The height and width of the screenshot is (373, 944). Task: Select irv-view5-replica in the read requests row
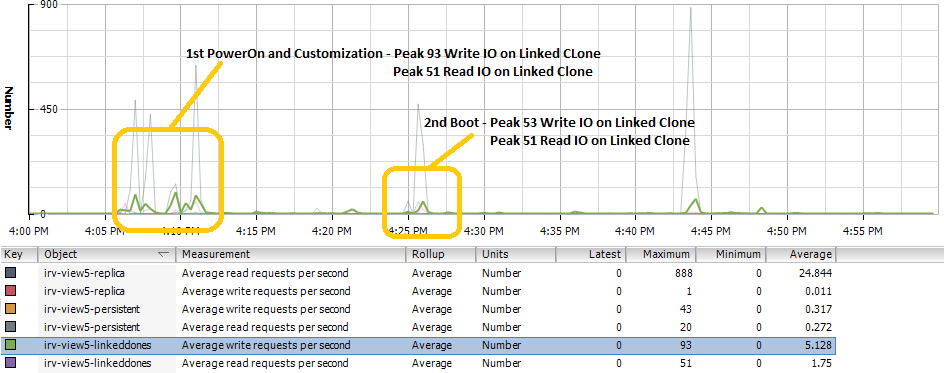click(x=84, y=273)
